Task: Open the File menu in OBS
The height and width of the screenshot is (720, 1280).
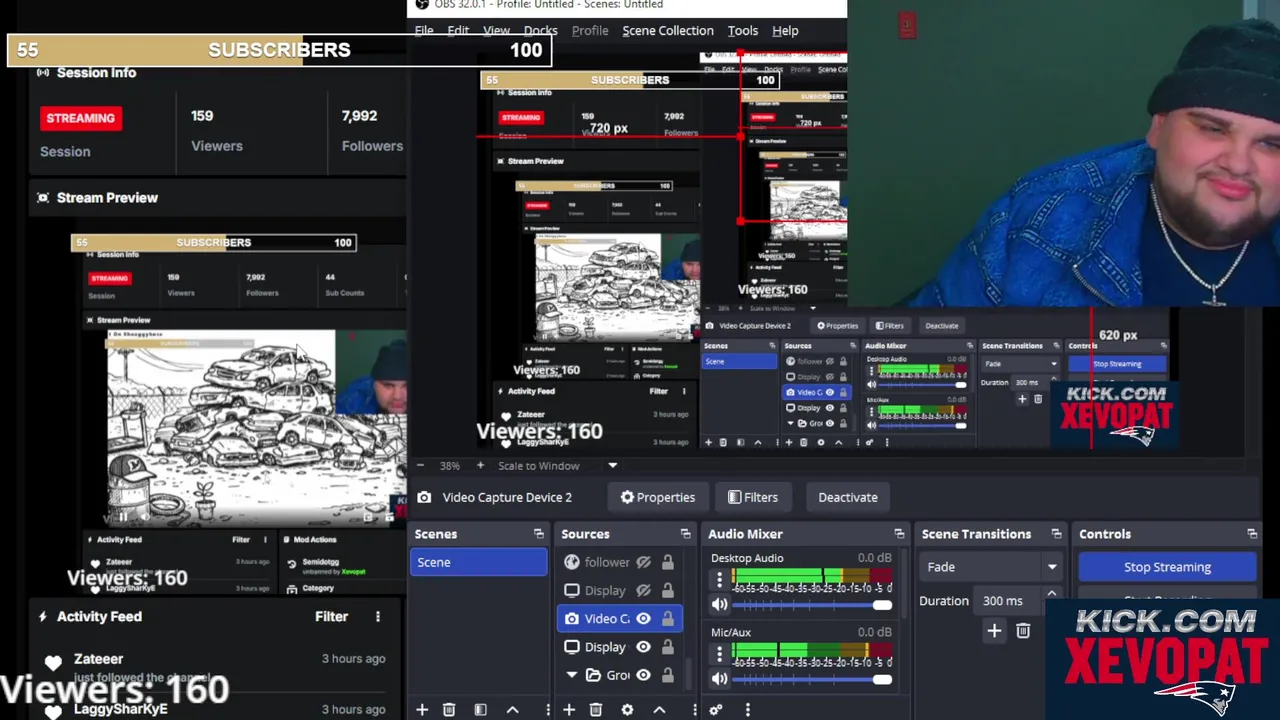Action: pyautogui.click(x=424, y=31)
